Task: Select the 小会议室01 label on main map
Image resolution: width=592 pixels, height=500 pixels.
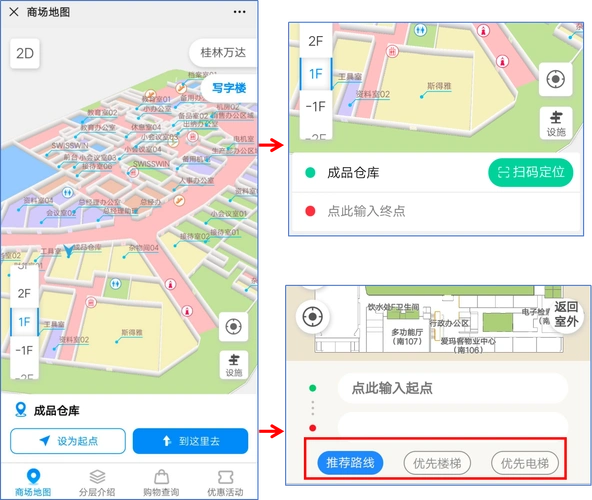Action: [x=228, y=214]
